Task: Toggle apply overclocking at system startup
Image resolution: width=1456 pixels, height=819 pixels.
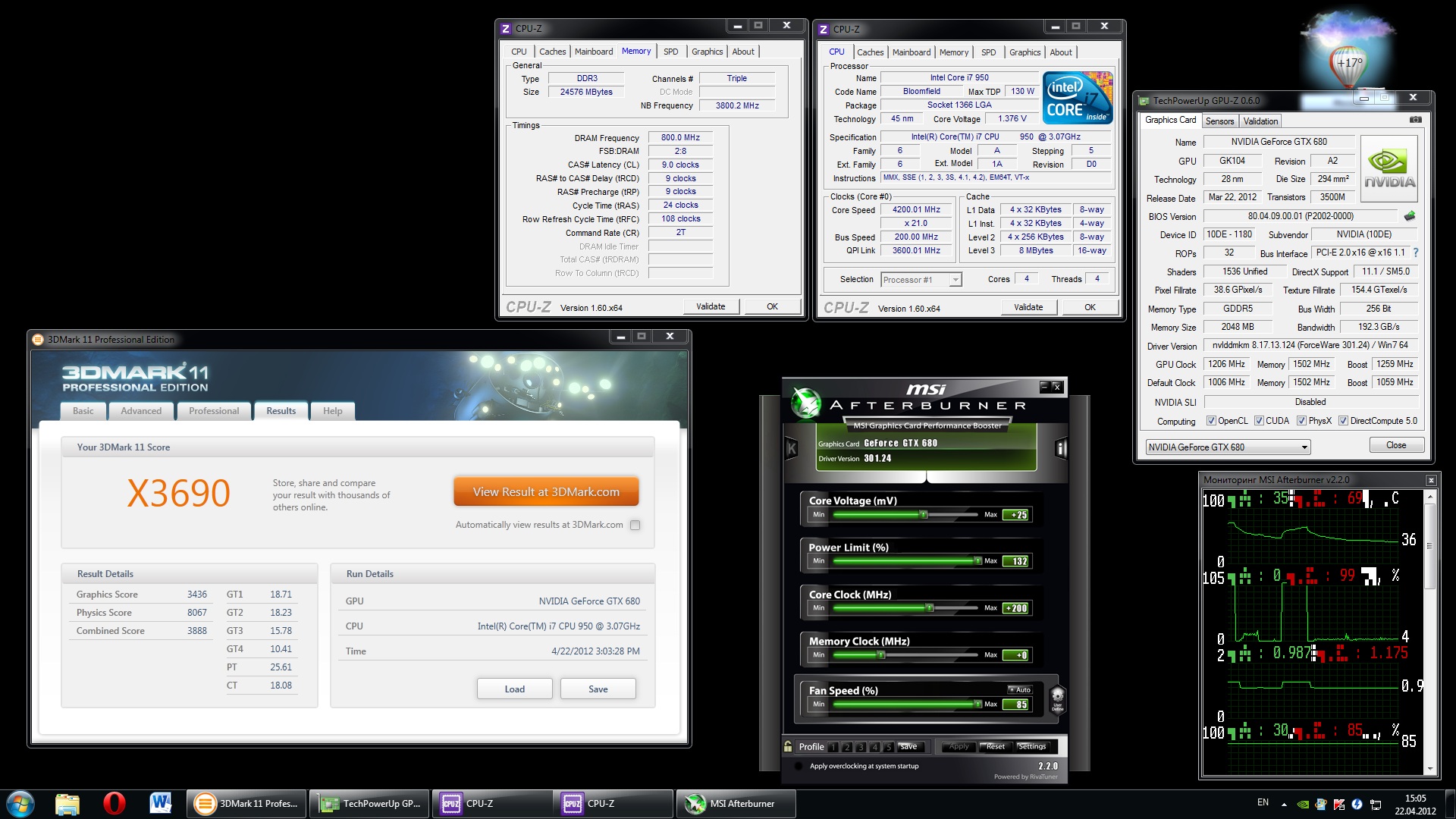Action: pyautogui.click(x=798, y=766)
